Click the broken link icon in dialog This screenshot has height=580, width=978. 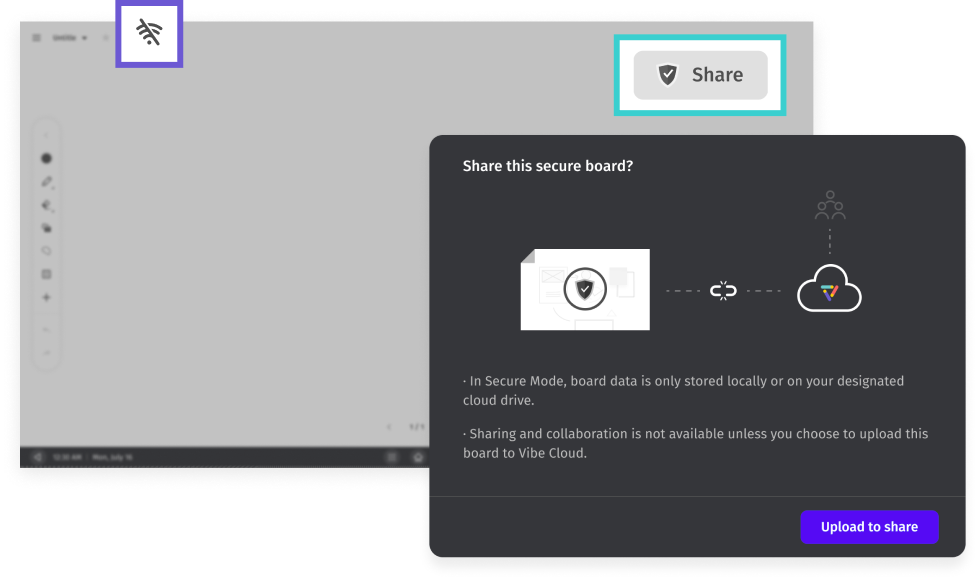click(723, 291)
